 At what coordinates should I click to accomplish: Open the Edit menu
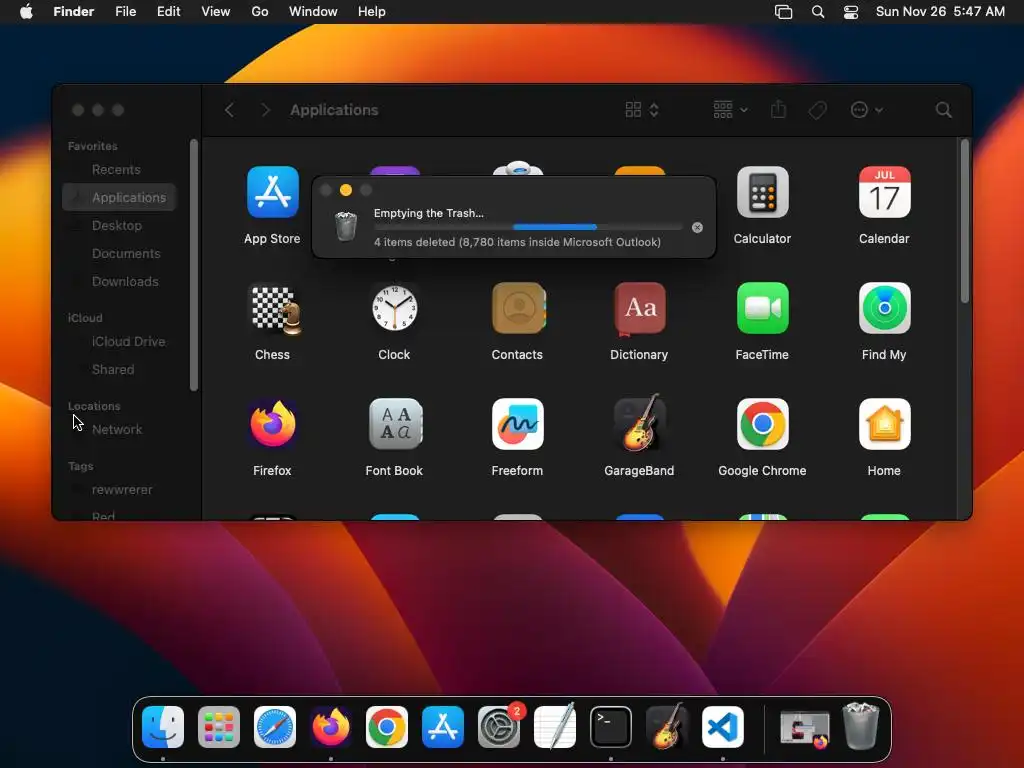(x=168, y=12)
